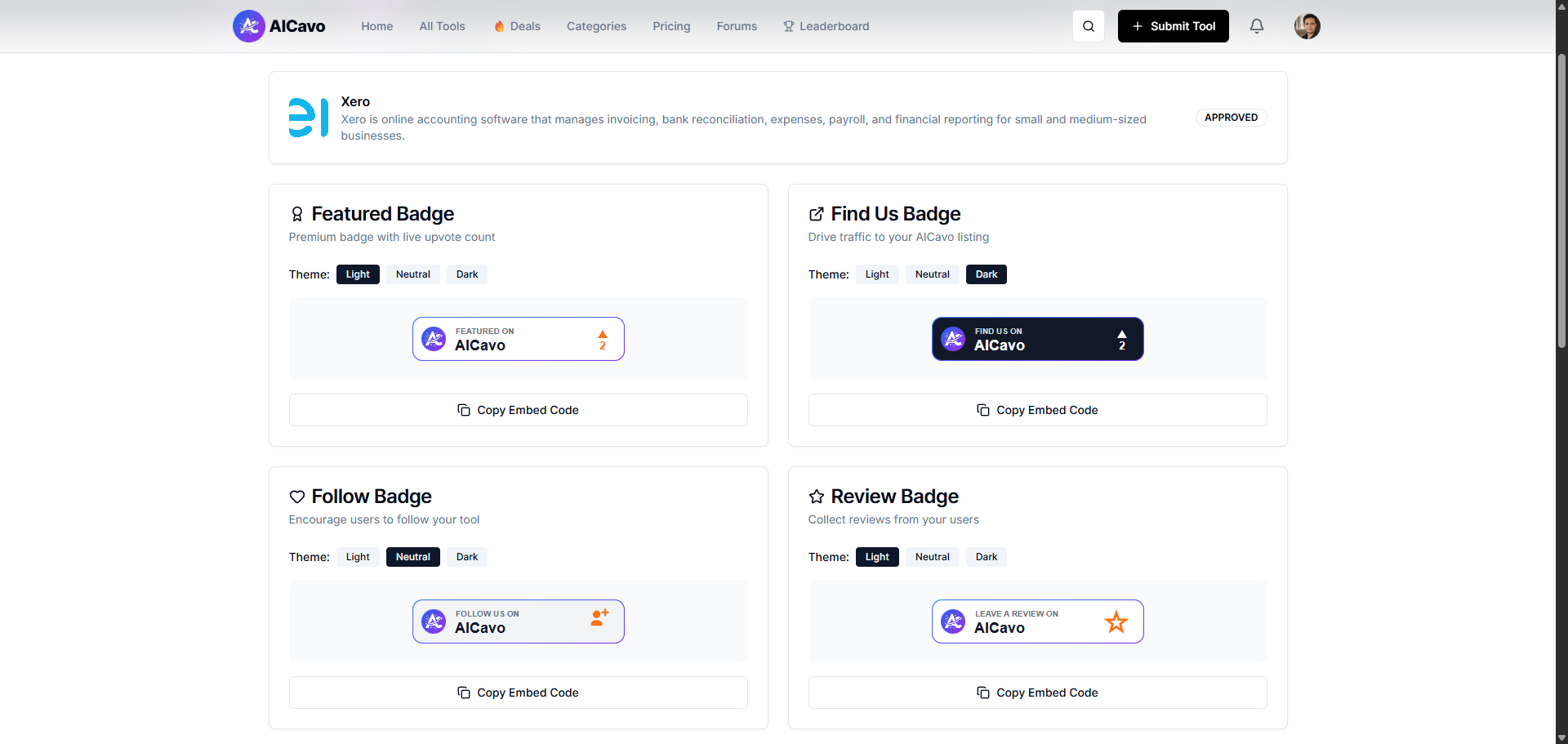1568x744 pixels.
Task: Click the add-user icon on Follow badge
Action: [x=600, y=617]
